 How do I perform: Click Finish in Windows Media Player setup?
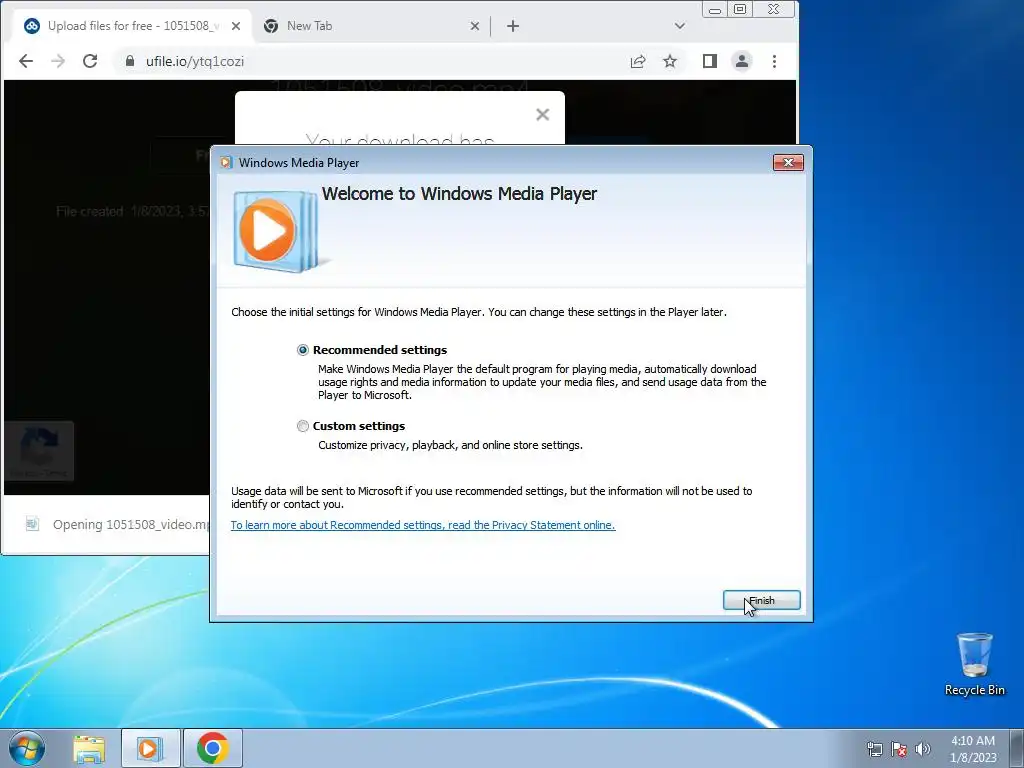point(761,600)
